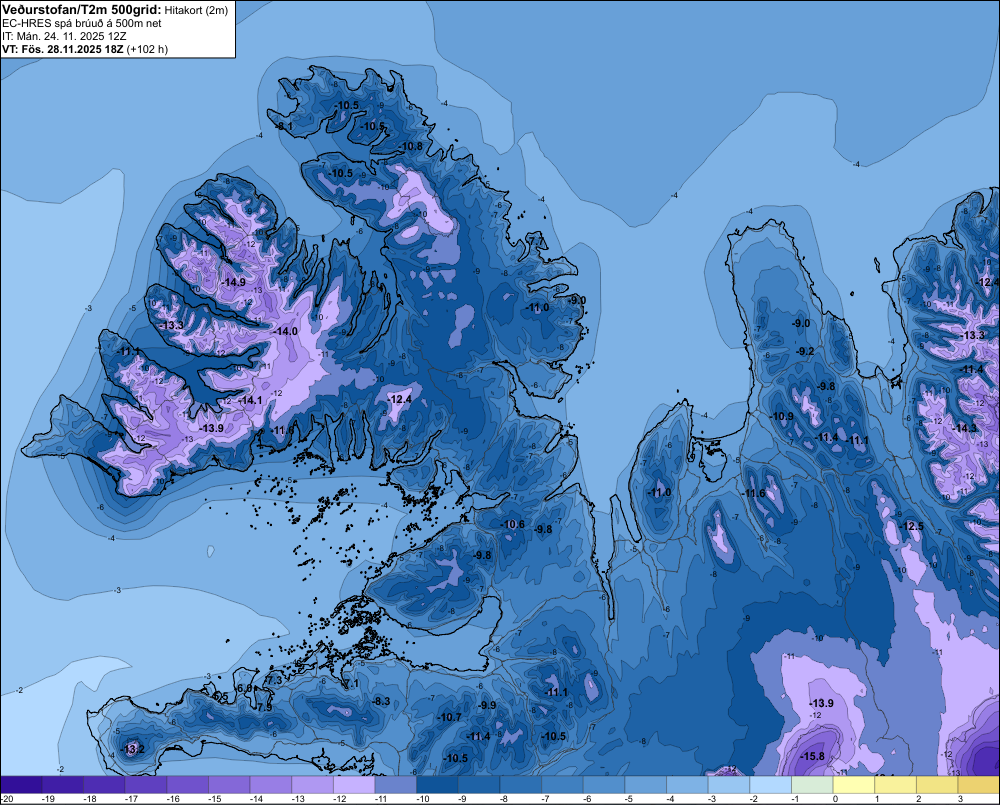Viewport: 1000px width, 805px height.
Task: Click the legend swatch between -15 and -14
Action: 229,785
